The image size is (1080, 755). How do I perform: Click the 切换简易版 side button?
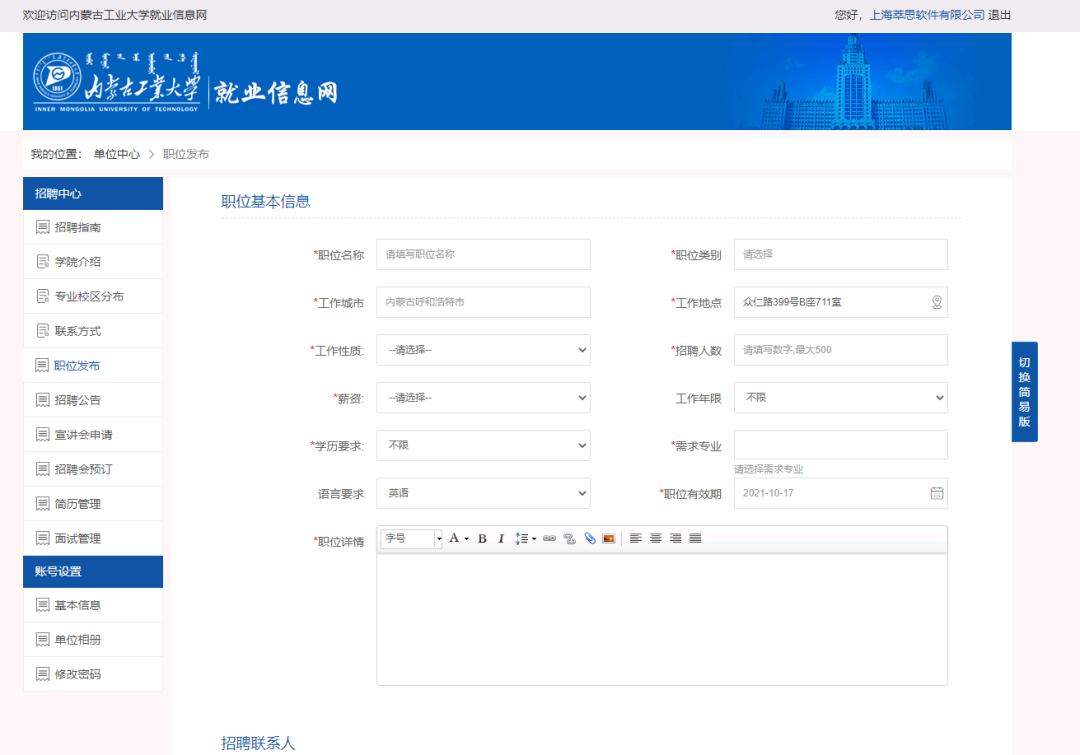point(1024,392)
